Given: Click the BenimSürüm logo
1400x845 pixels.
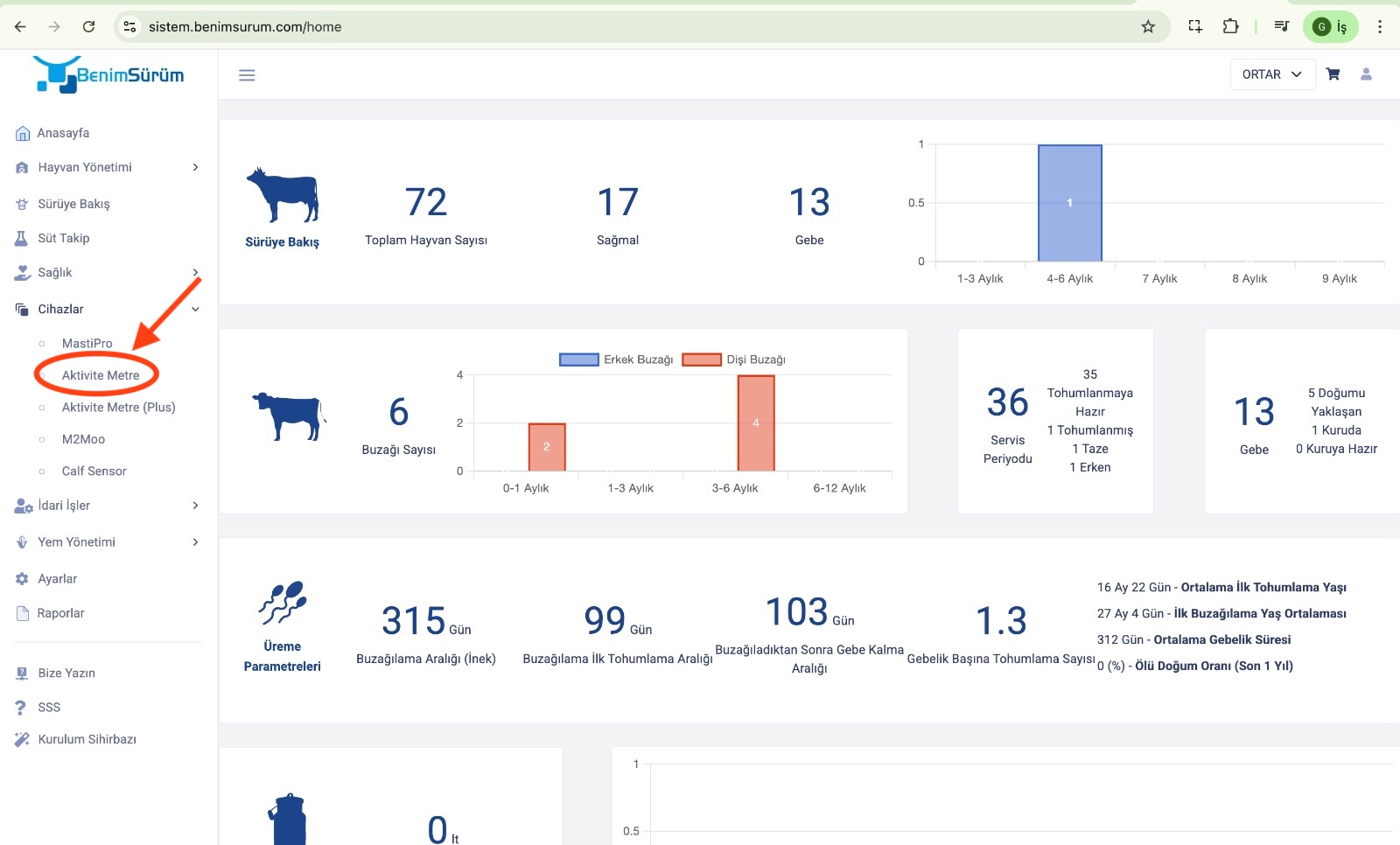Looking at the screenshot, I should pyautogui.click(x=108, y=74).
